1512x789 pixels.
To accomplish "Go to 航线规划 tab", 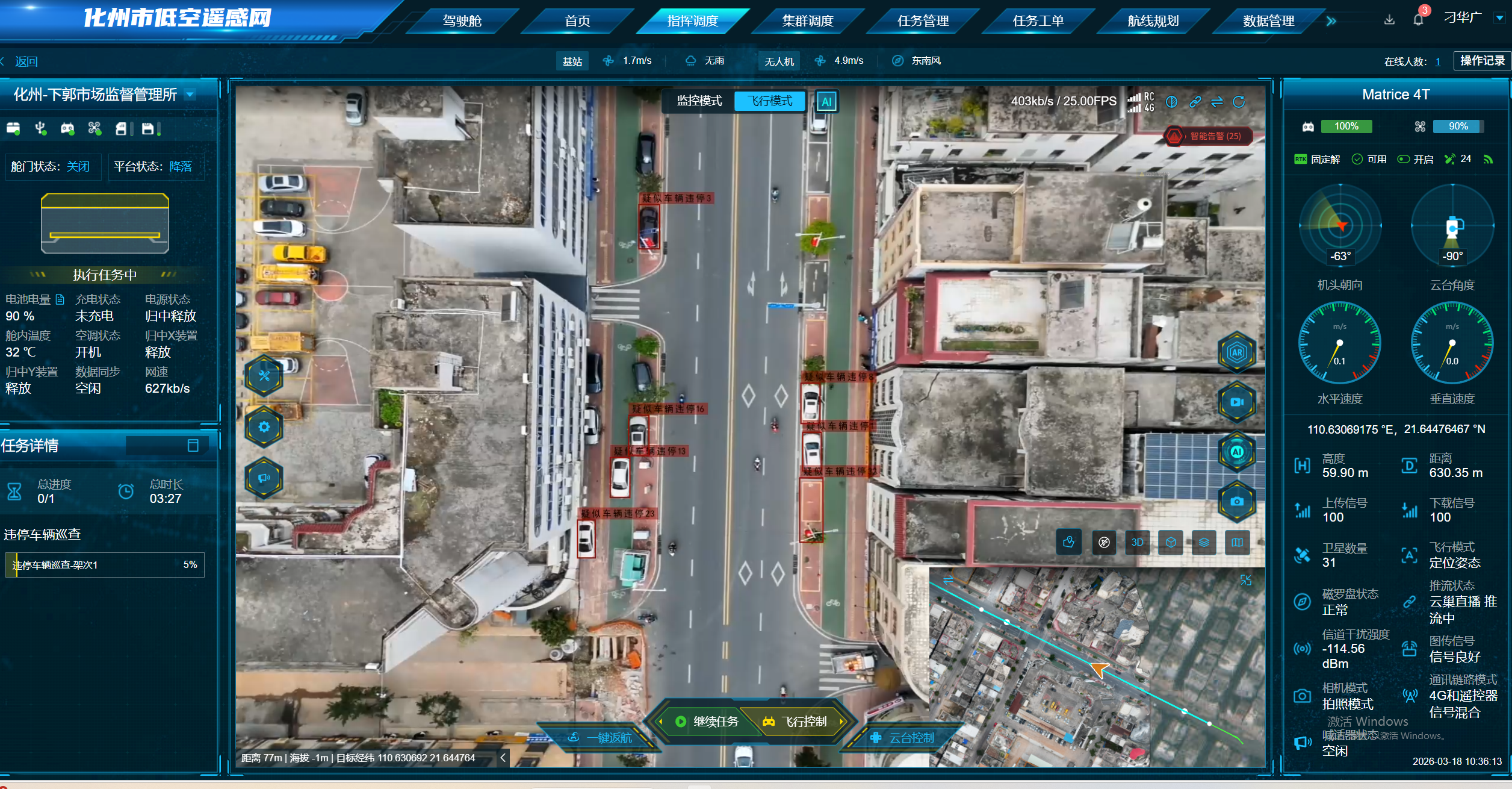I will [1153, 21].
